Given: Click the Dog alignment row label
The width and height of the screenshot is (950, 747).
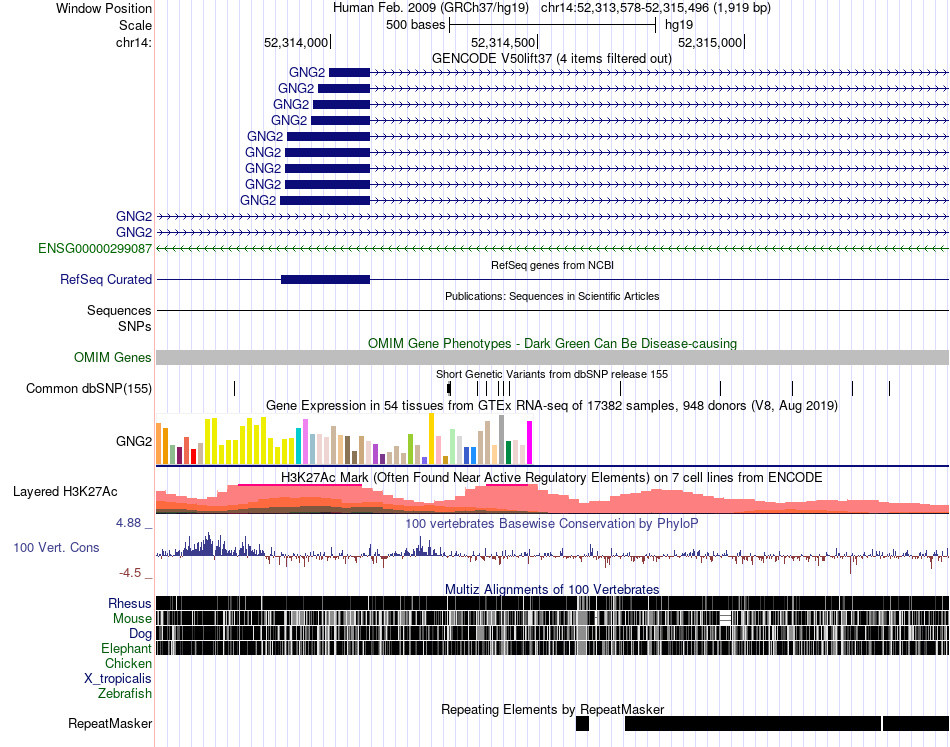Looking at the screenshot, I should 141,634.
